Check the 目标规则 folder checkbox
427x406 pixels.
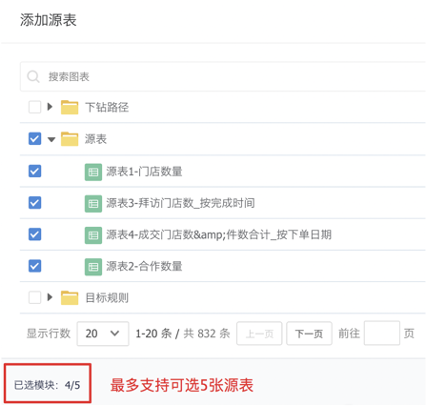[35, 297]
